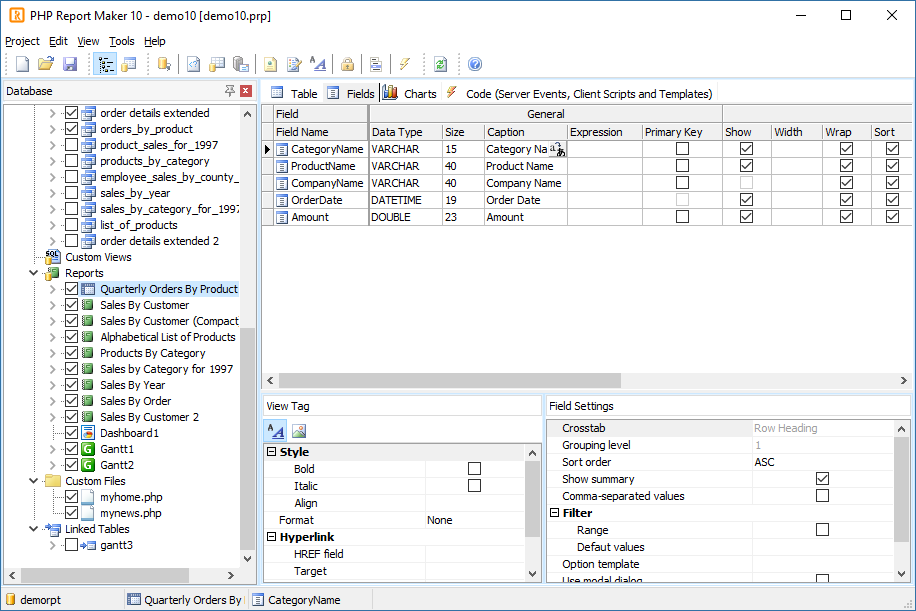Viewport: 916px width, 611px height.
Task: Switch to the Code tab
Action: pyautogui.click(x=579, y=93)
